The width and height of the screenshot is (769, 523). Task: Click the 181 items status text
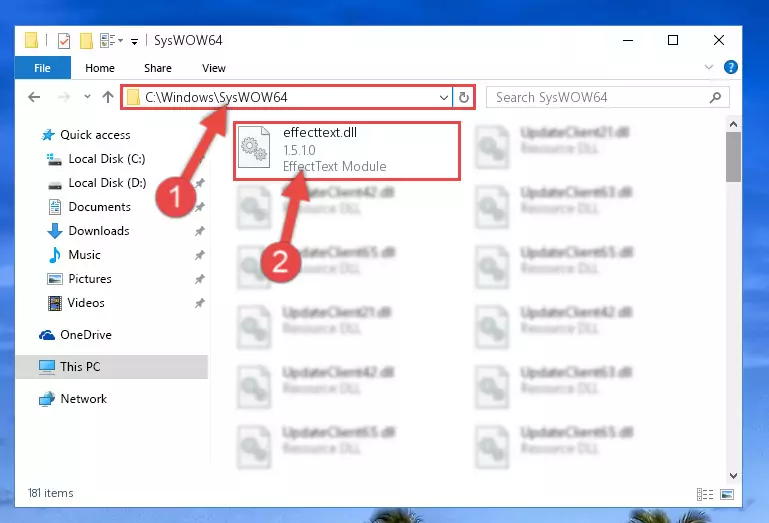click(51, 493)
